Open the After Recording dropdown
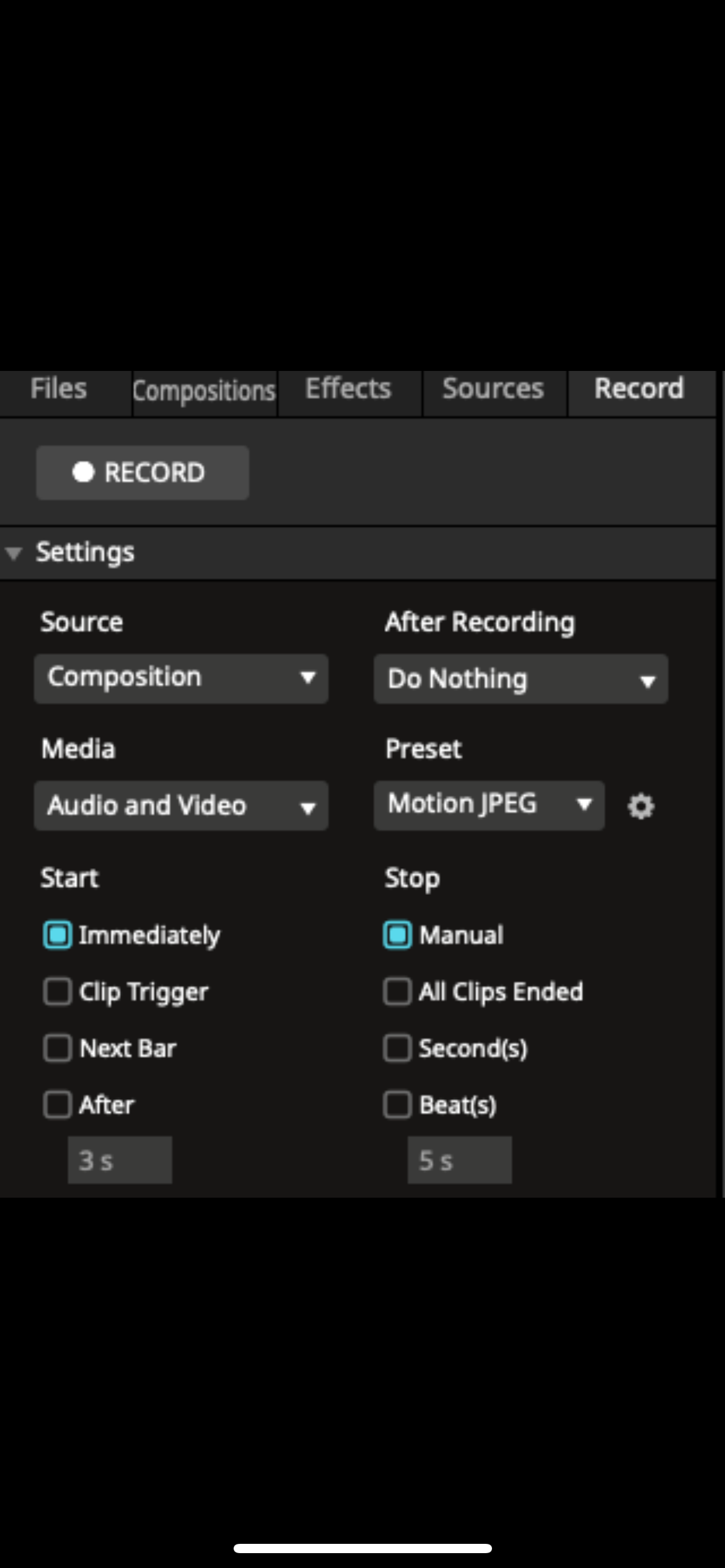The height and width of the screenshot is (1568, 725). click(x=521, y=679)
